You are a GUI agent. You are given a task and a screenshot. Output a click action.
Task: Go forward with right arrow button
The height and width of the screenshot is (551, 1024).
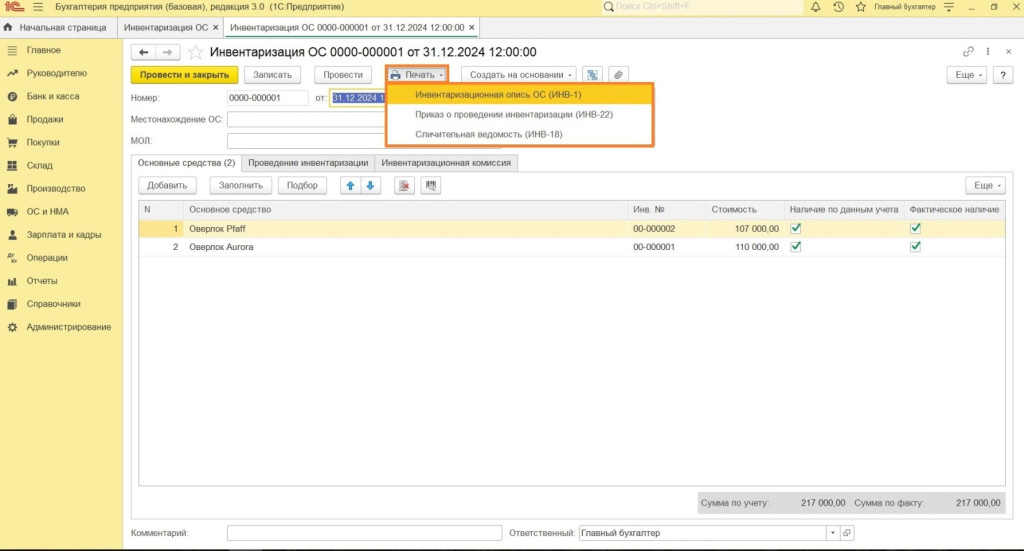(168, 52)
